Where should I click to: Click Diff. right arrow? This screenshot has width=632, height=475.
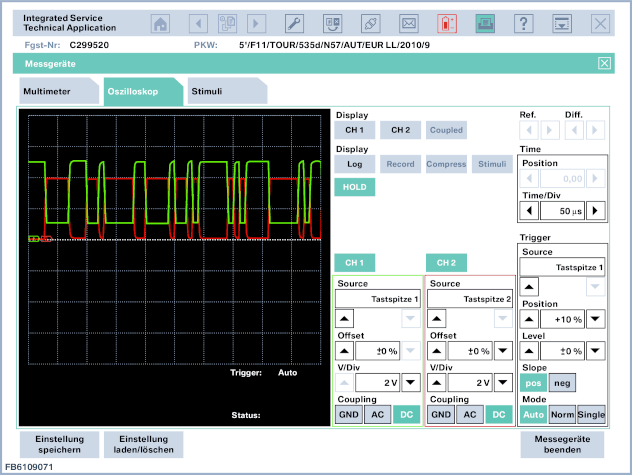(595, 130)
